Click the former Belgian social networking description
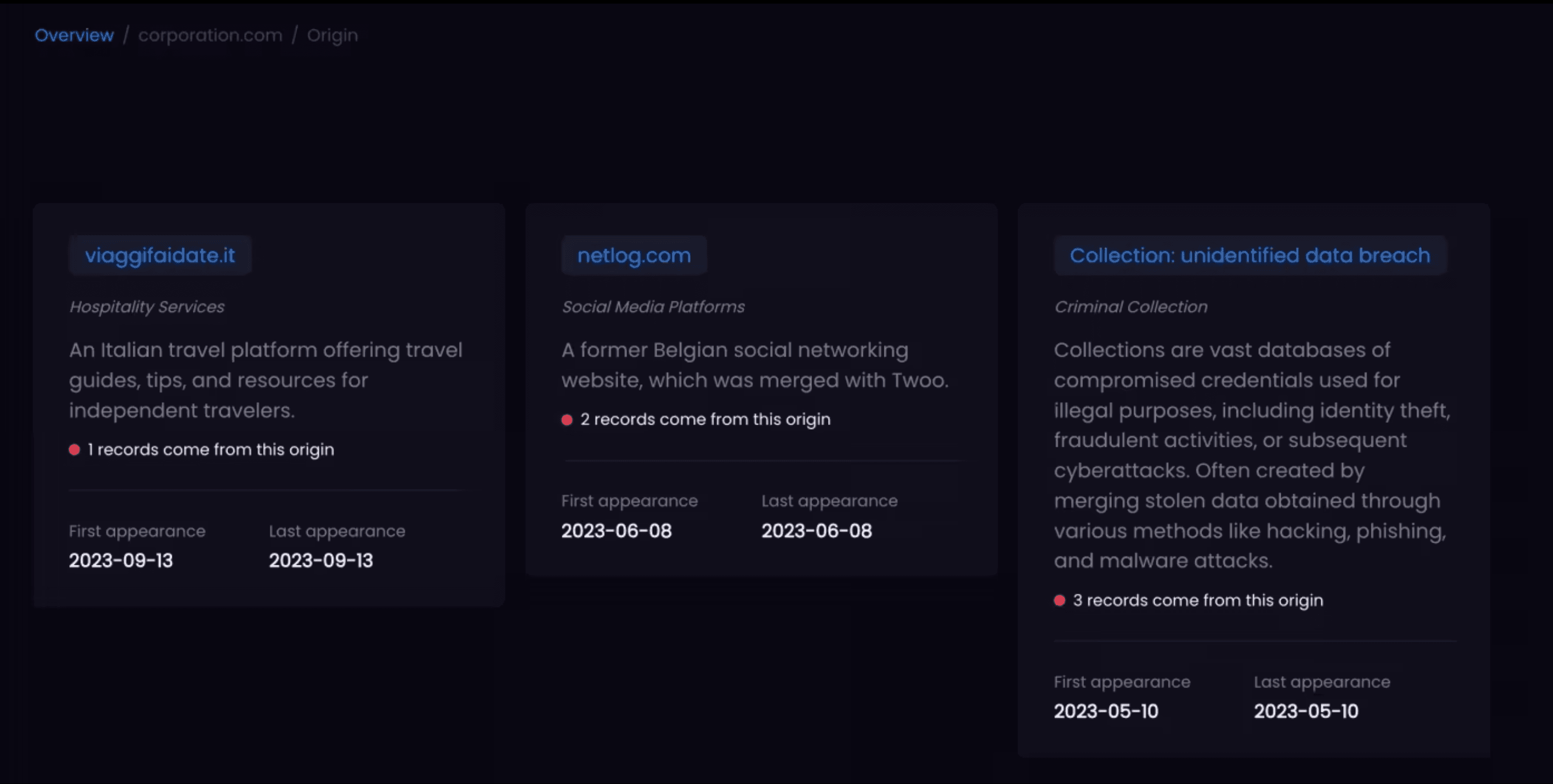The width and height of the screenshot is (1553, 784). tap(755, 365)
